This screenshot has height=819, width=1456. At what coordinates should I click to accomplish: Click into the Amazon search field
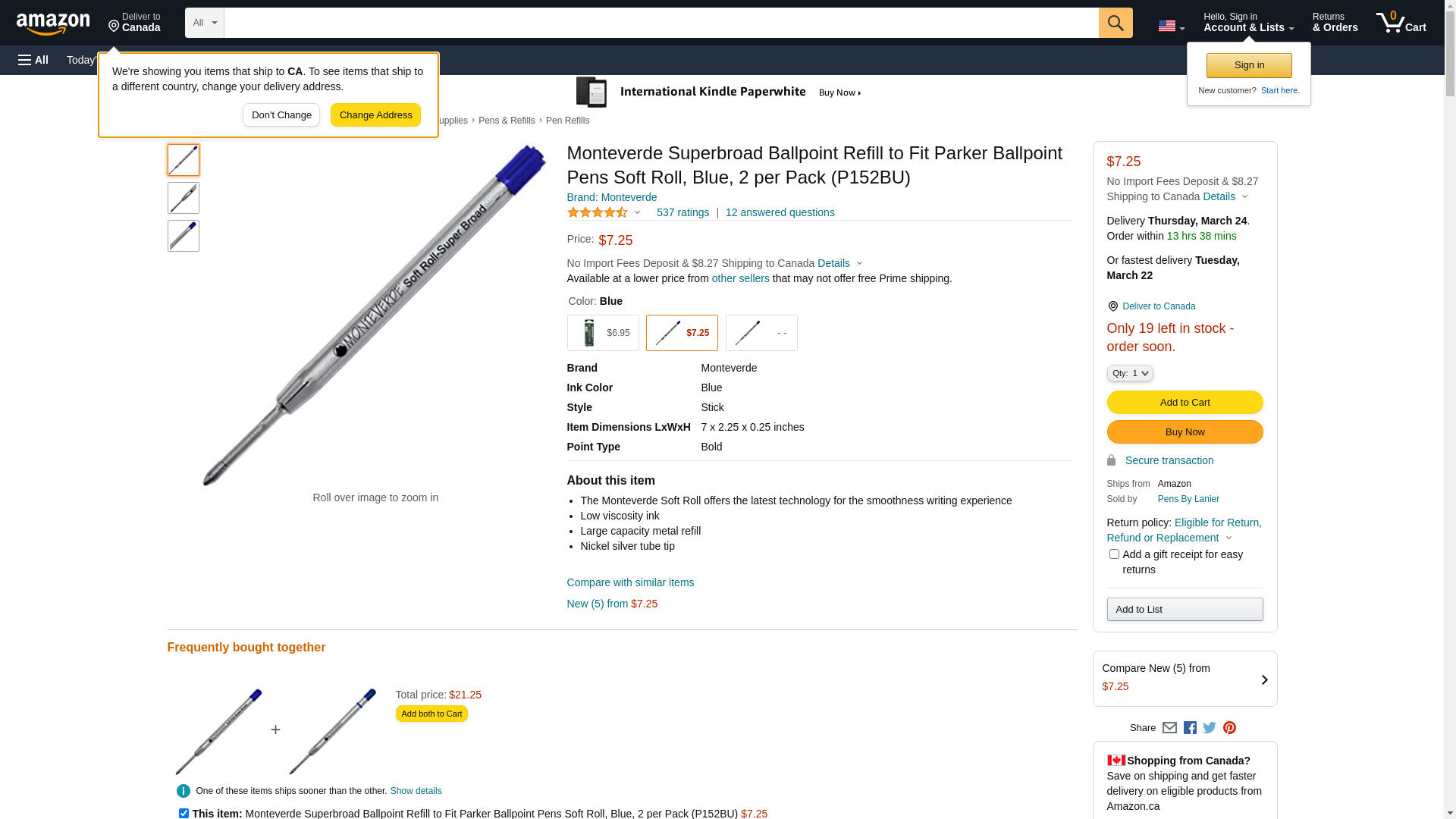661,23
